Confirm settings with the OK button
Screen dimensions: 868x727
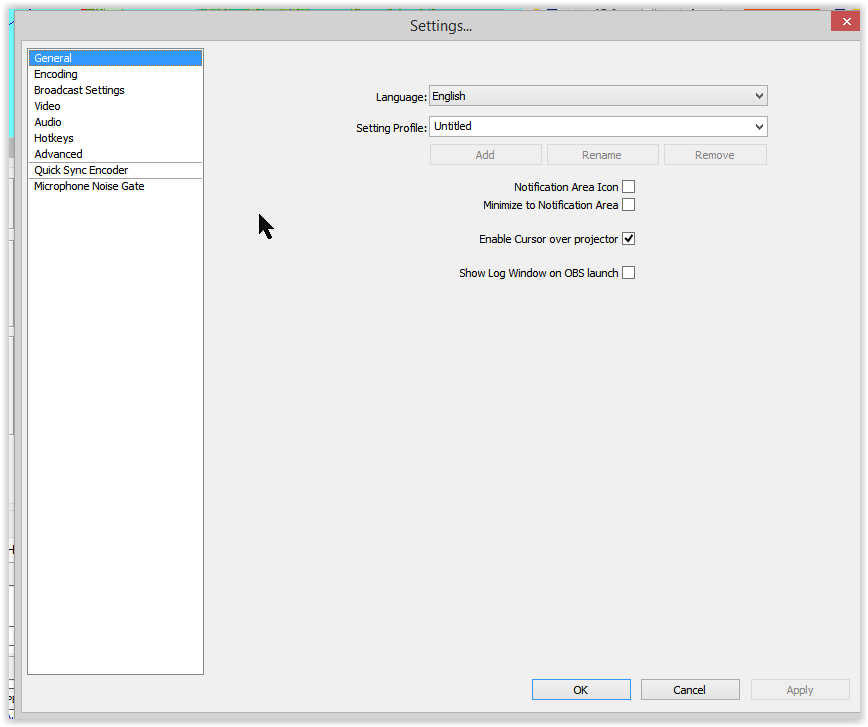(581, 690)
